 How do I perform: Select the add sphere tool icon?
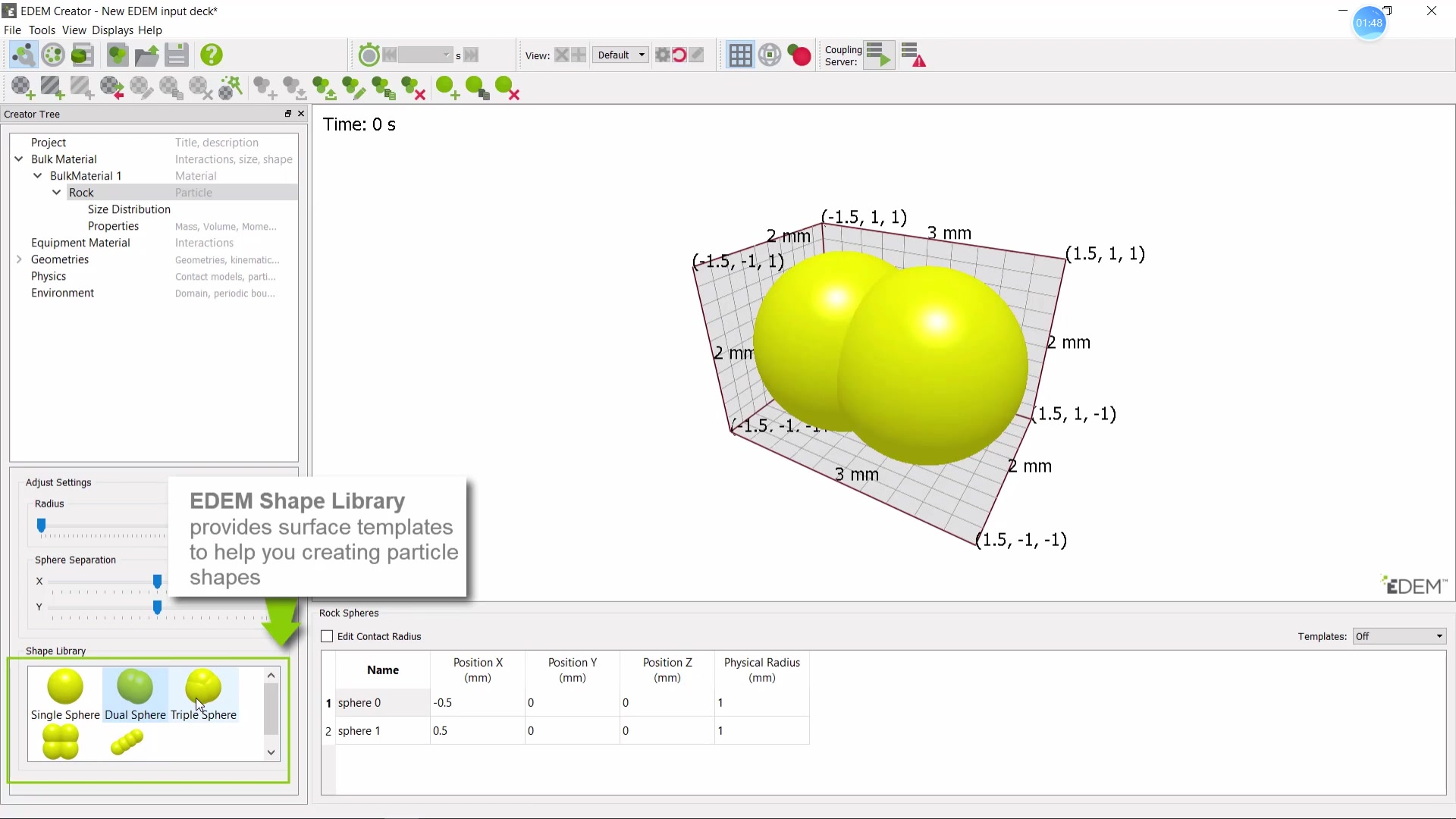pyautogui.click(x=448, y=89)
